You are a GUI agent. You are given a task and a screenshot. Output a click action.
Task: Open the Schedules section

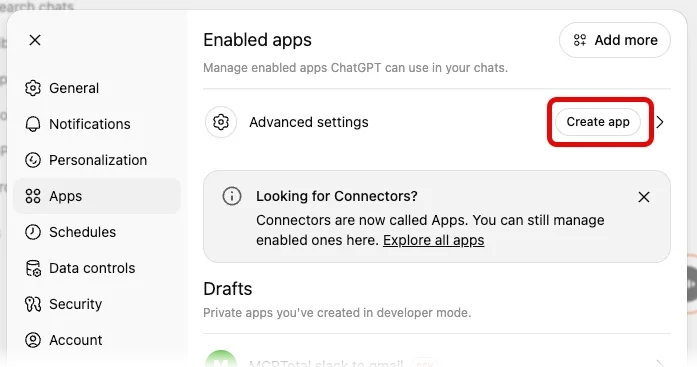[x=97, y=232]
